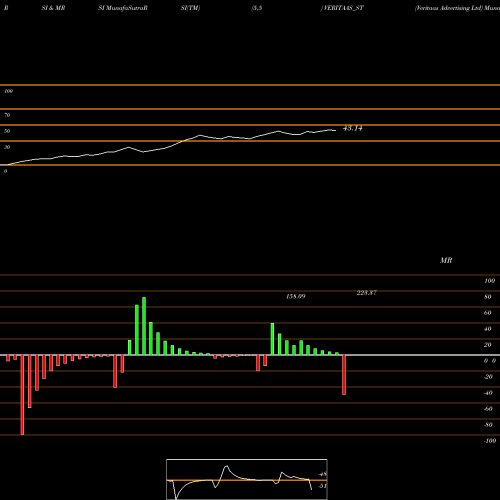Click the 60 label on MR axis
Image resolution: width=500 pixels, height=500 pixels.
click(488, 313)
